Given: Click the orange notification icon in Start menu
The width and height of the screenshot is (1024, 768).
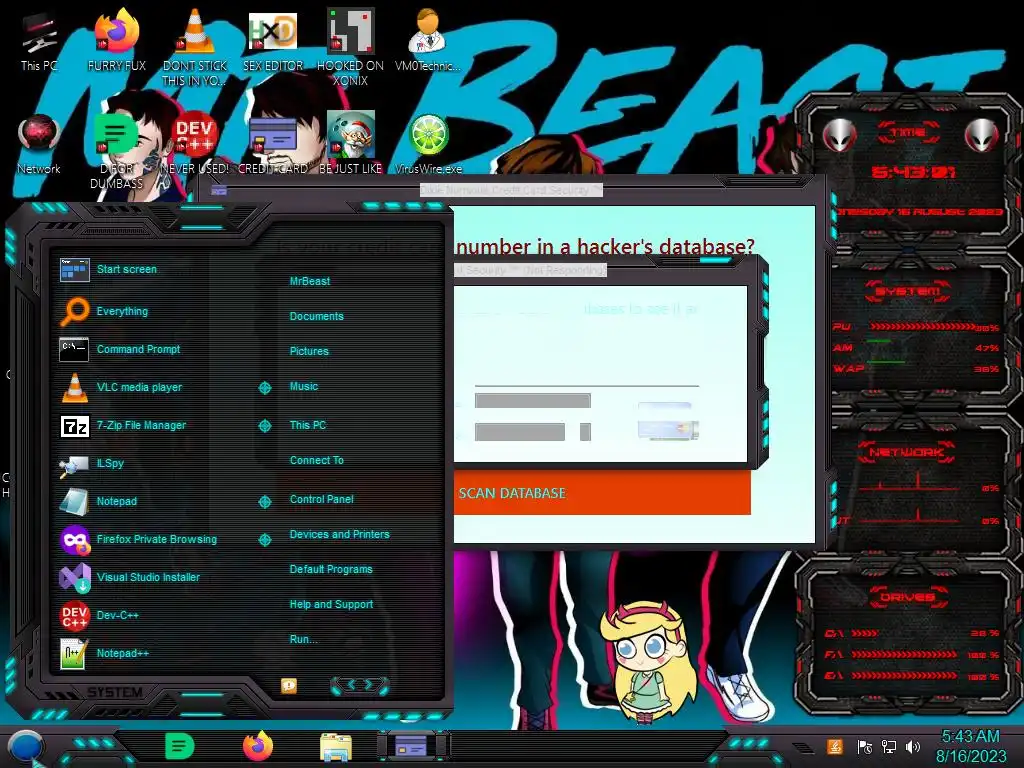Looking at the screenshot, I should 289,685.
